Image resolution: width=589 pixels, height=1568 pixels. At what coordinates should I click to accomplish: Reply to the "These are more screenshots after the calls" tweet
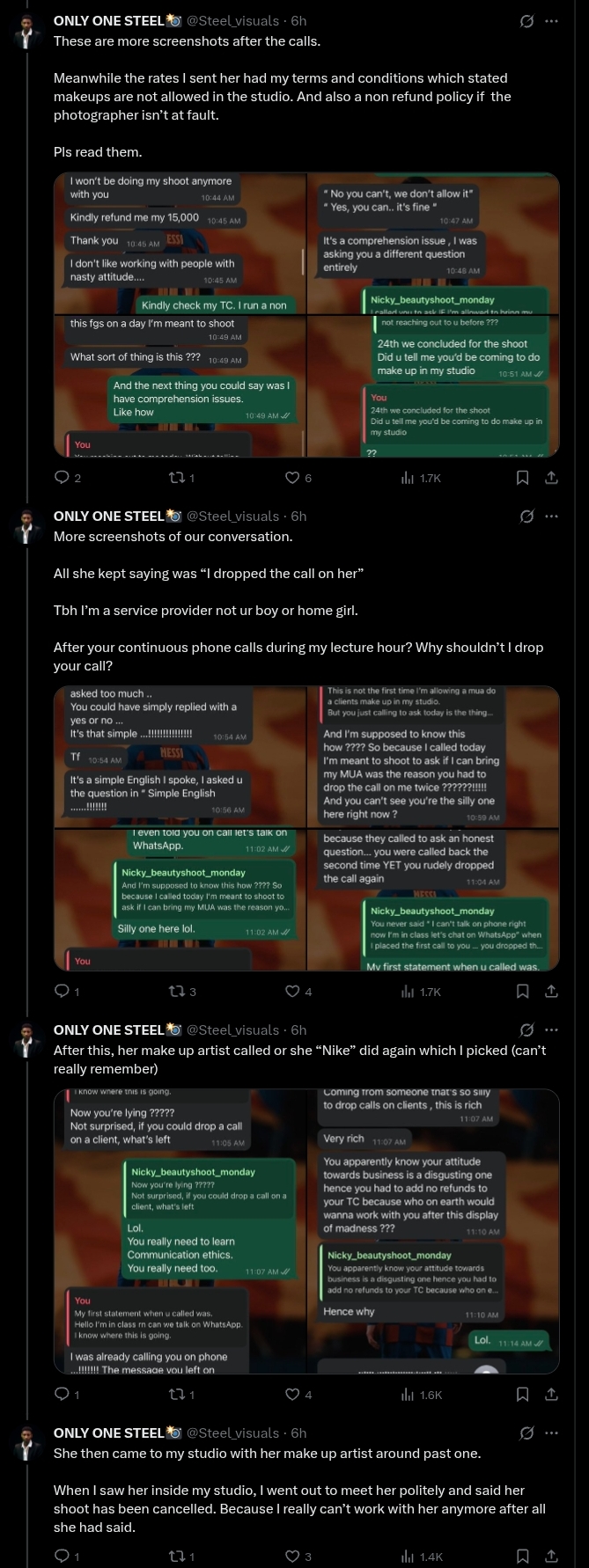pos(63,478)
